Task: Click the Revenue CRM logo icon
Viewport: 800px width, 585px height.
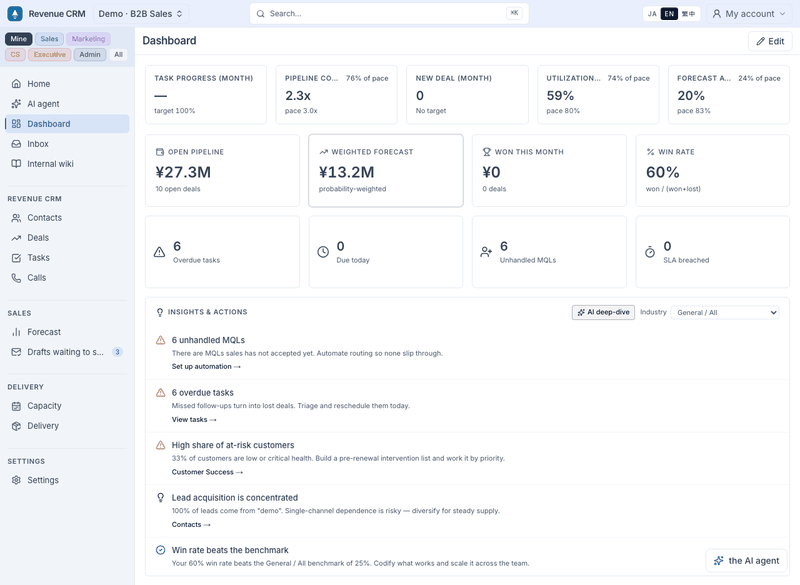Action: click(15, 14)
